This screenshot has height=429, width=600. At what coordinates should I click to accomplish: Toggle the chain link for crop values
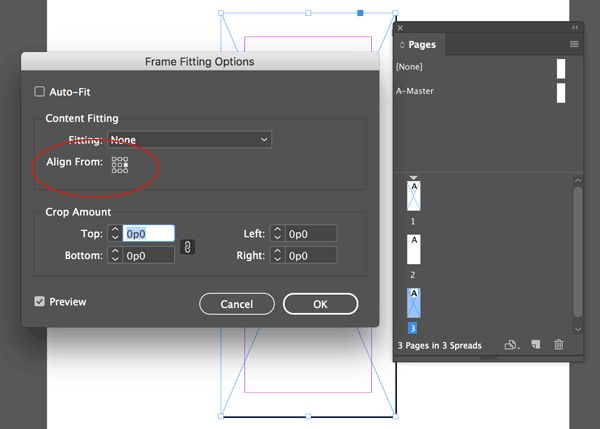click(x=188, y=247)
